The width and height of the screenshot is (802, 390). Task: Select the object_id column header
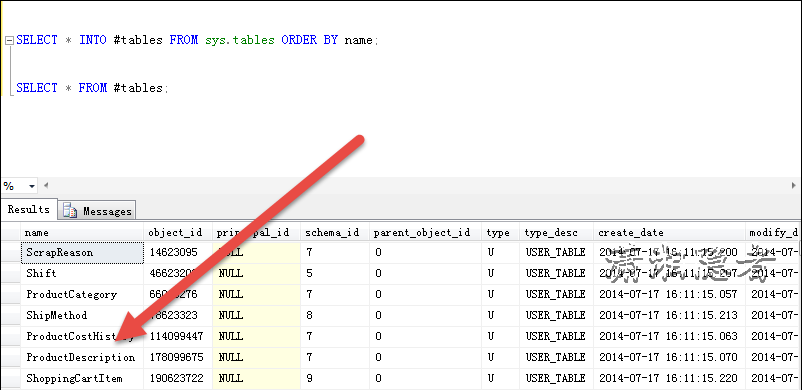(x=178, y=233)
